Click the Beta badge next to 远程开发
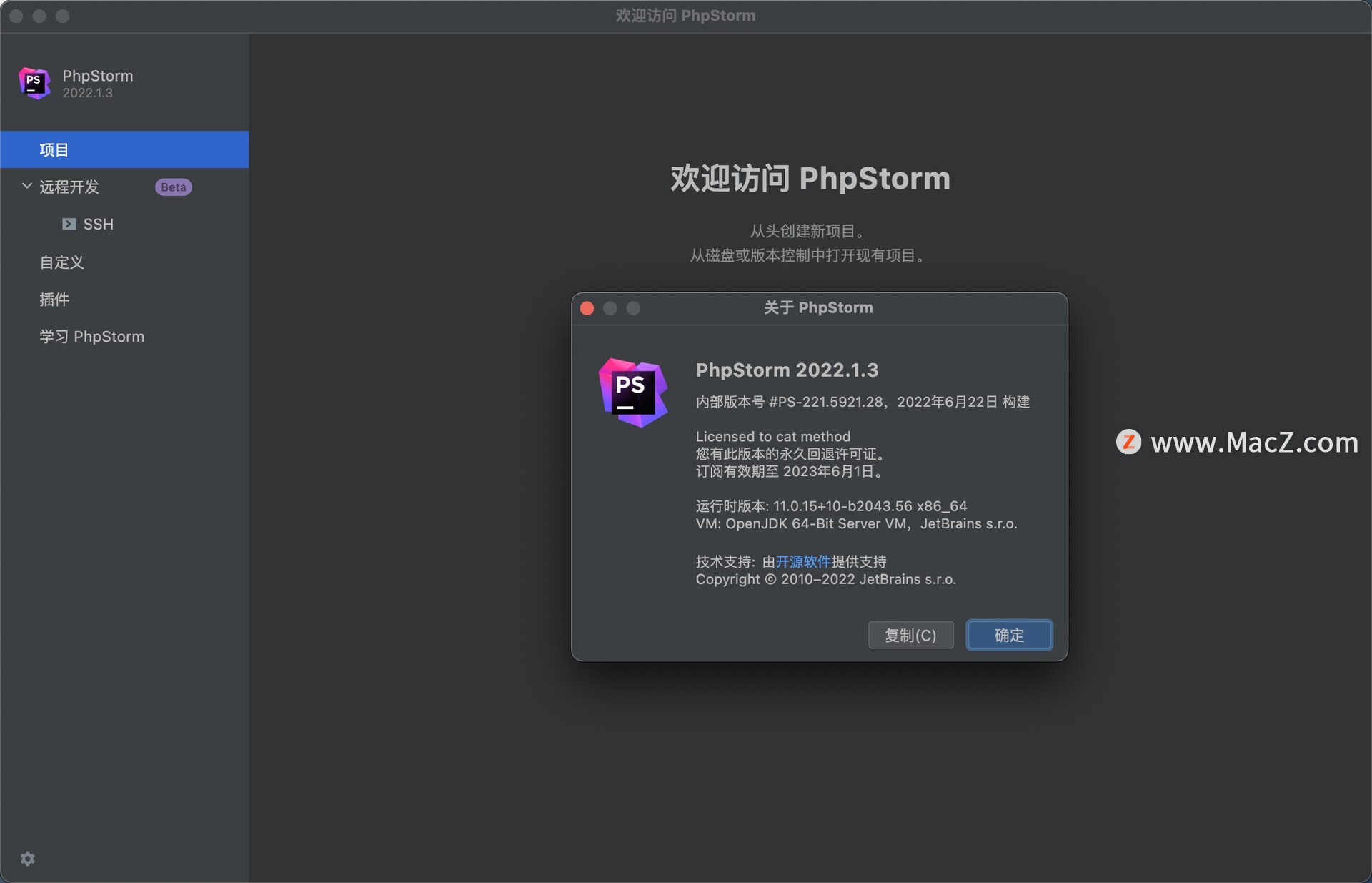 pyautogui.click(x=174, y=187)
